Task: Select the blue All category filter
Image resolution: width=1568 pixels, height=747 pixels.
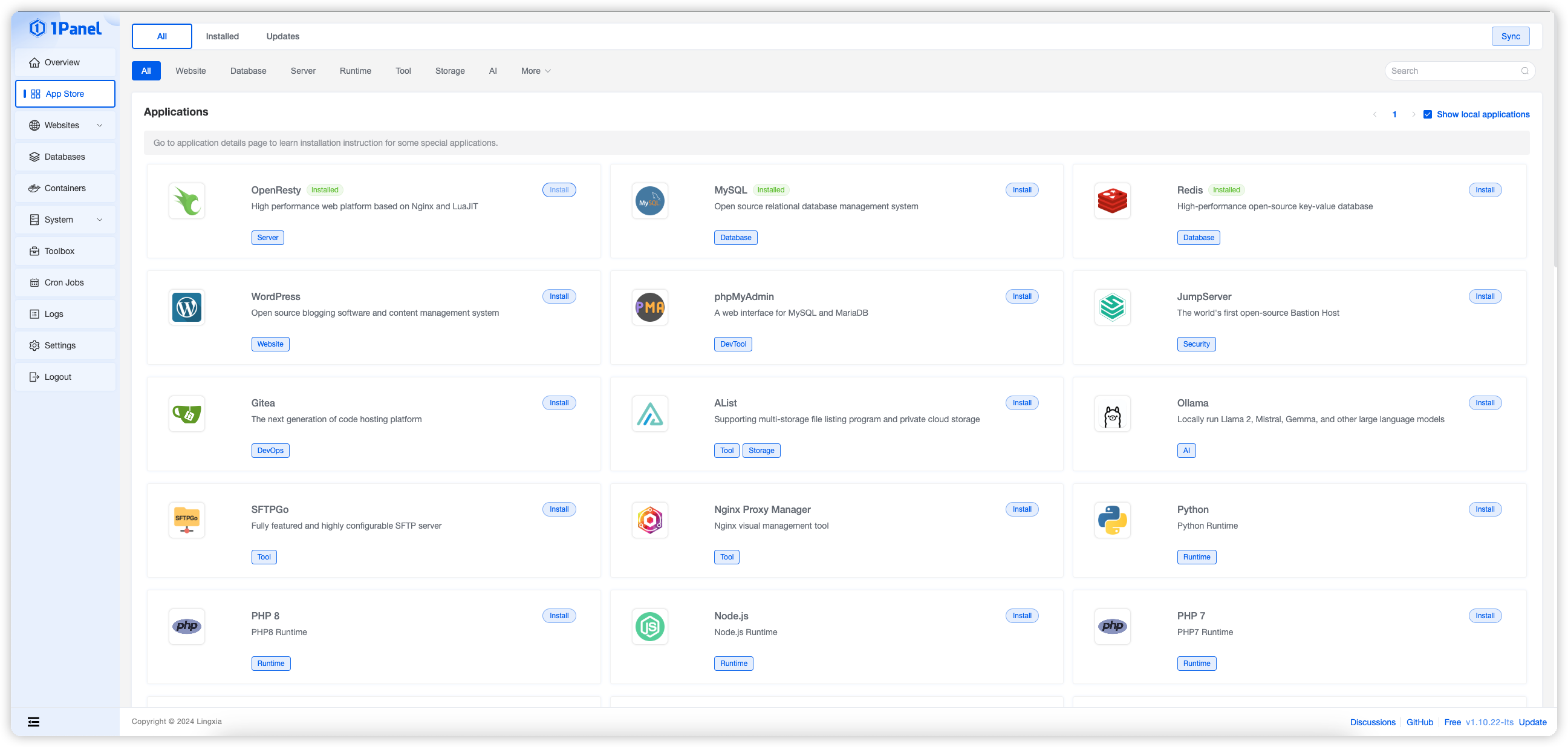Action: [146, 71]
